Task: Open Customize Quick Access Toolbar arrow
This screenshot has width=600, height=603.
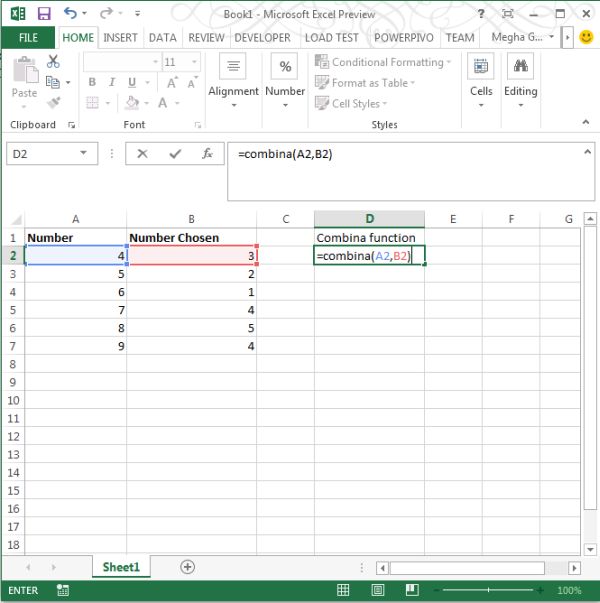Action: 137,14
